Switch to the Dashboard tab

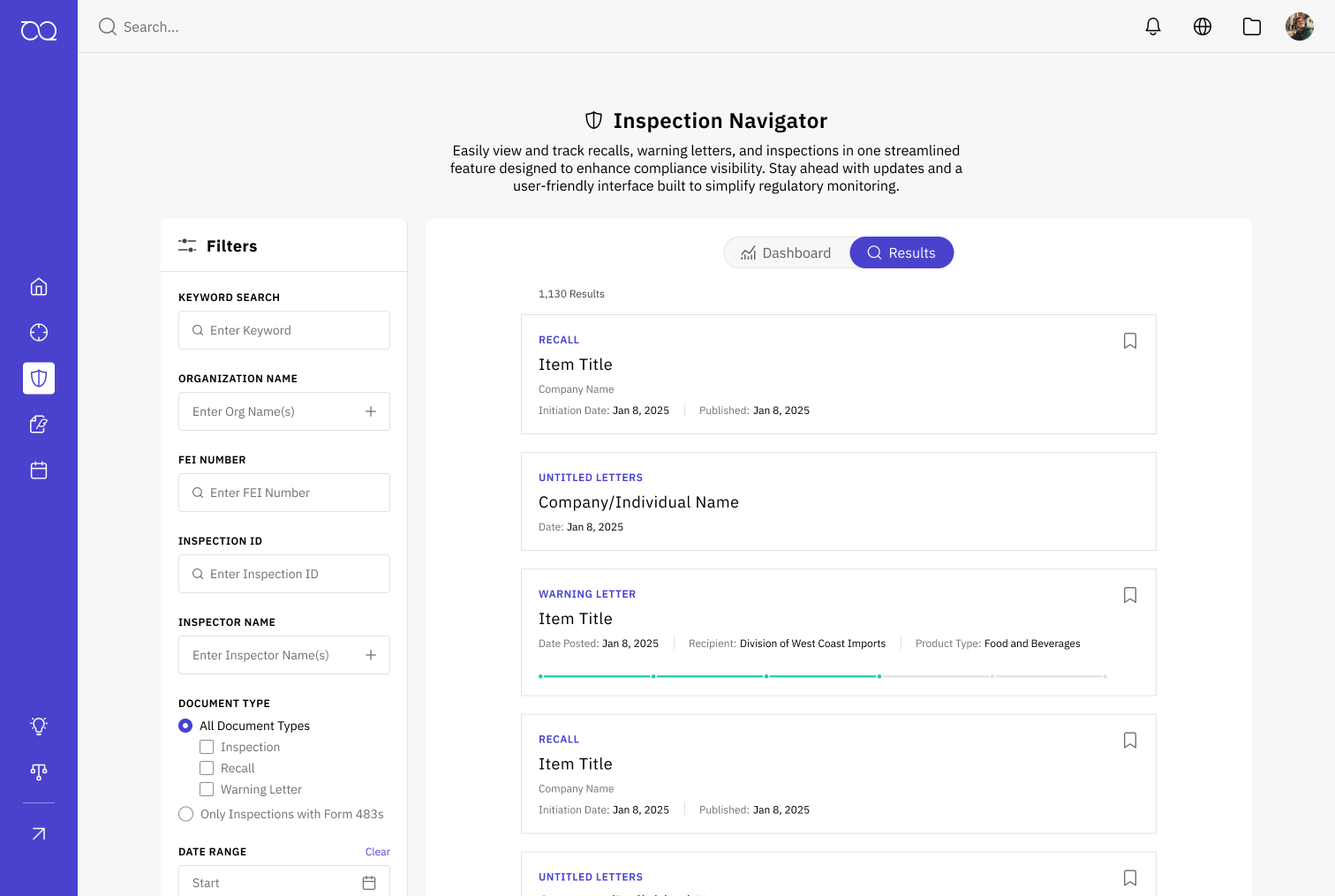point(788,252)
